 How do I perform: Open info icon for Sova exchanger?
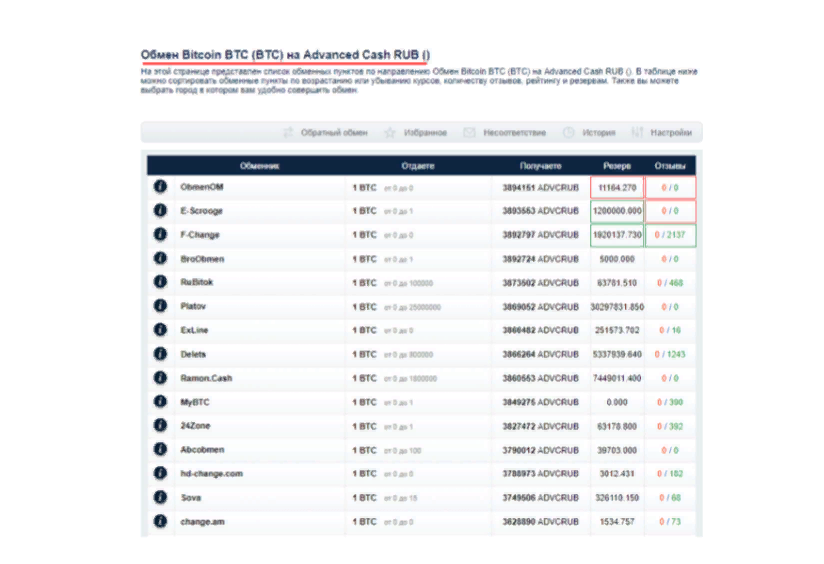(x=159, y=497)
